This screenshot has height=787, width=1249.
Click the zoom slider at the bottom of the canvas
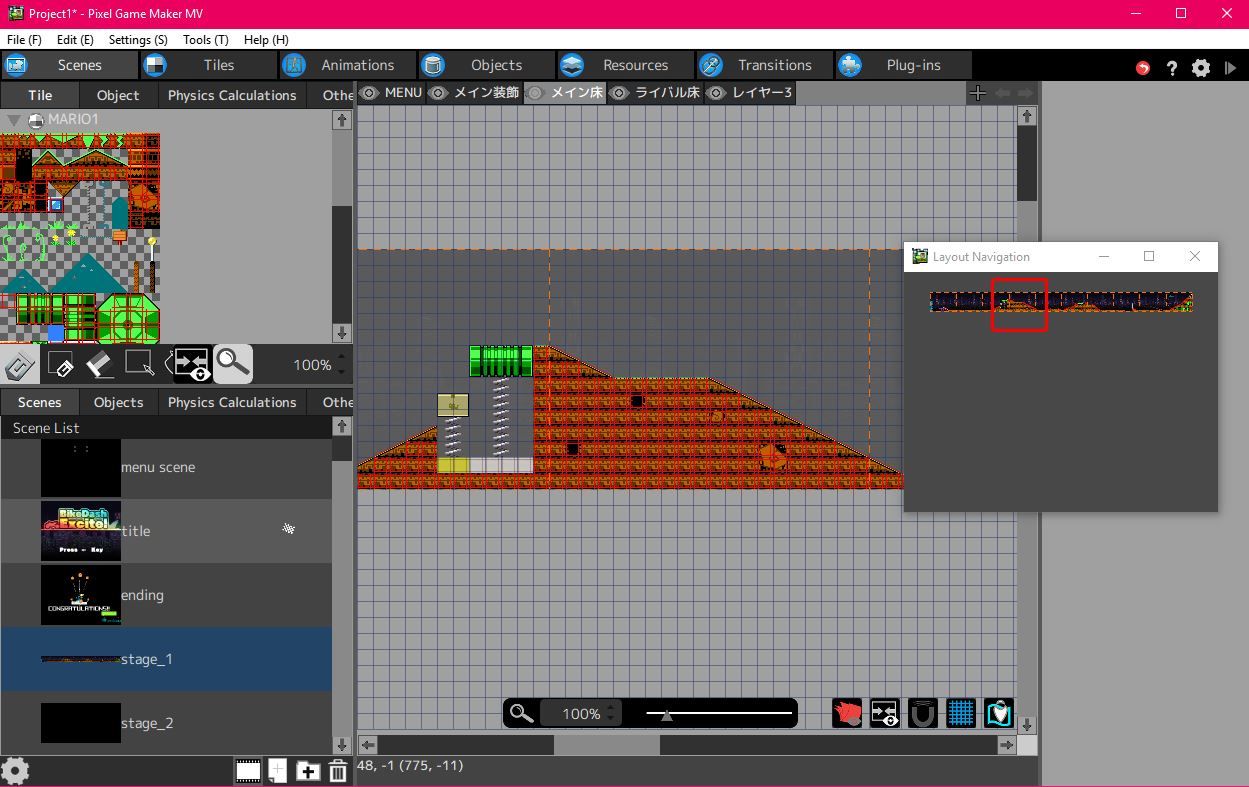(665, 713)
